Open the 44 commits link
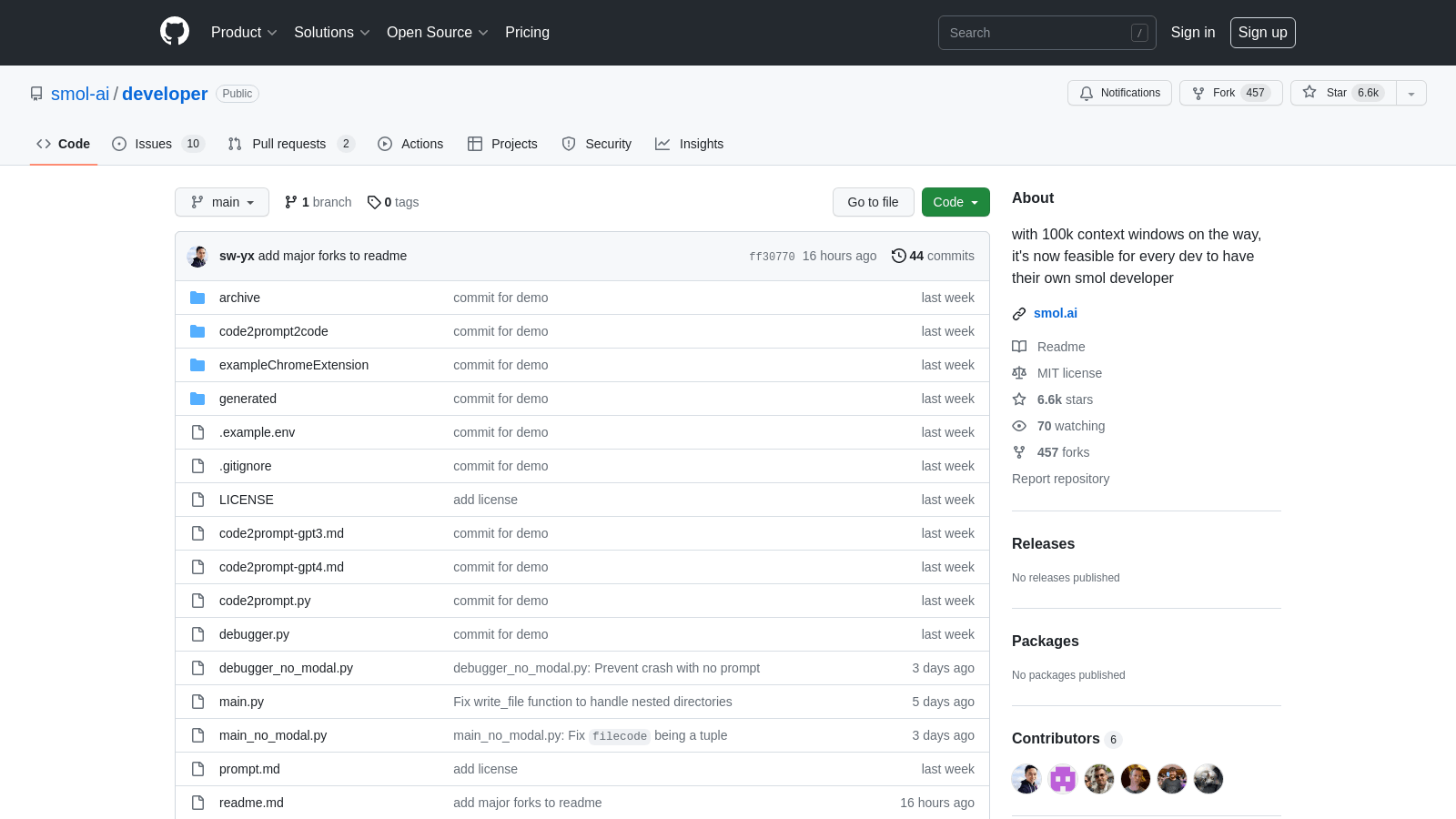Image resolution: width=1456 pixels, height=819 pixels. click(x=933, y=256)
